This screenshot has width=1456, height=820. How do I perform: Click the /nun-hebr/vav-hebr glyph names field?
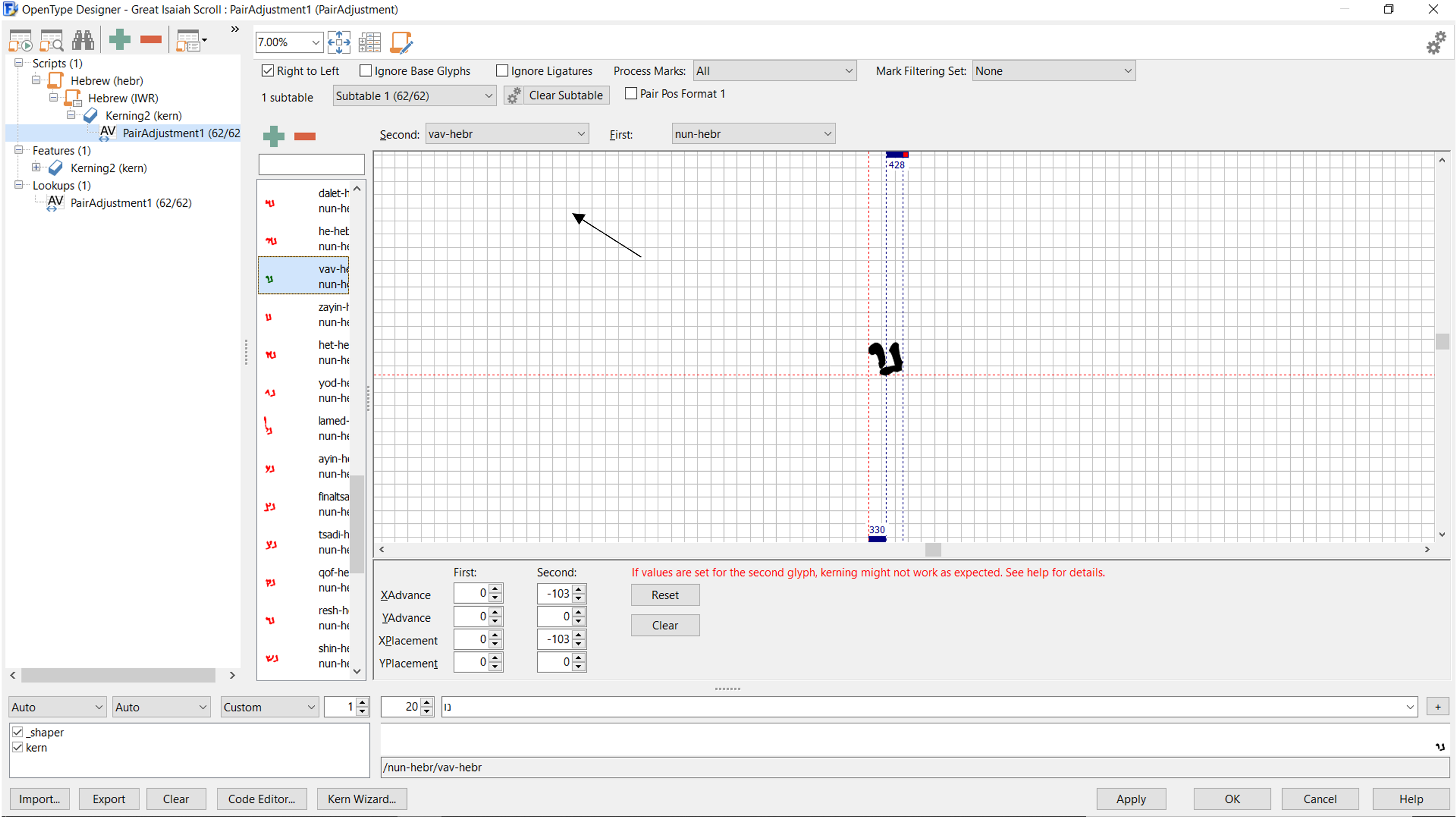(x=915, y=767)
